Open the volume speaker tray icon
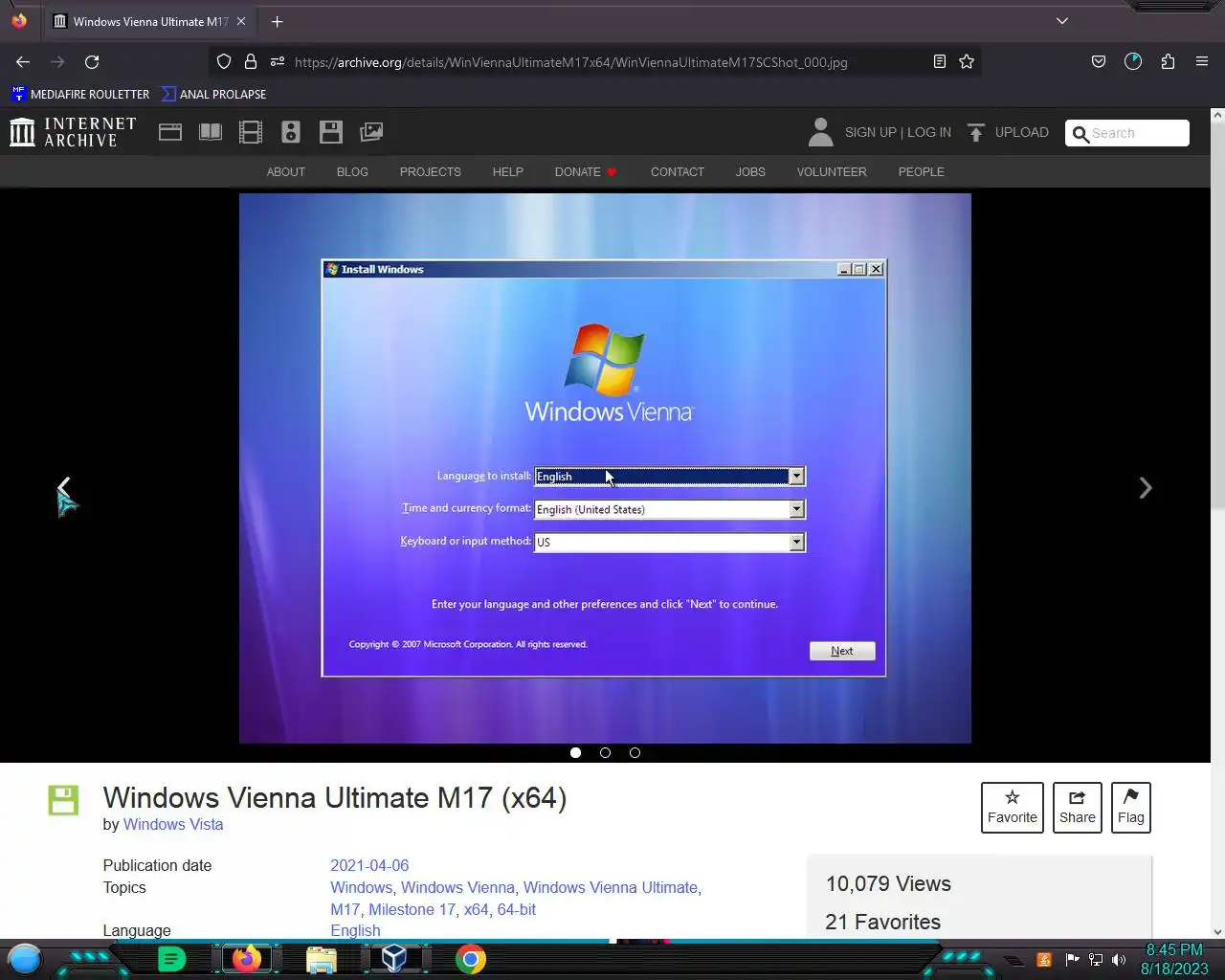The image size is (1225, 980). click(x=1119, y=960)
